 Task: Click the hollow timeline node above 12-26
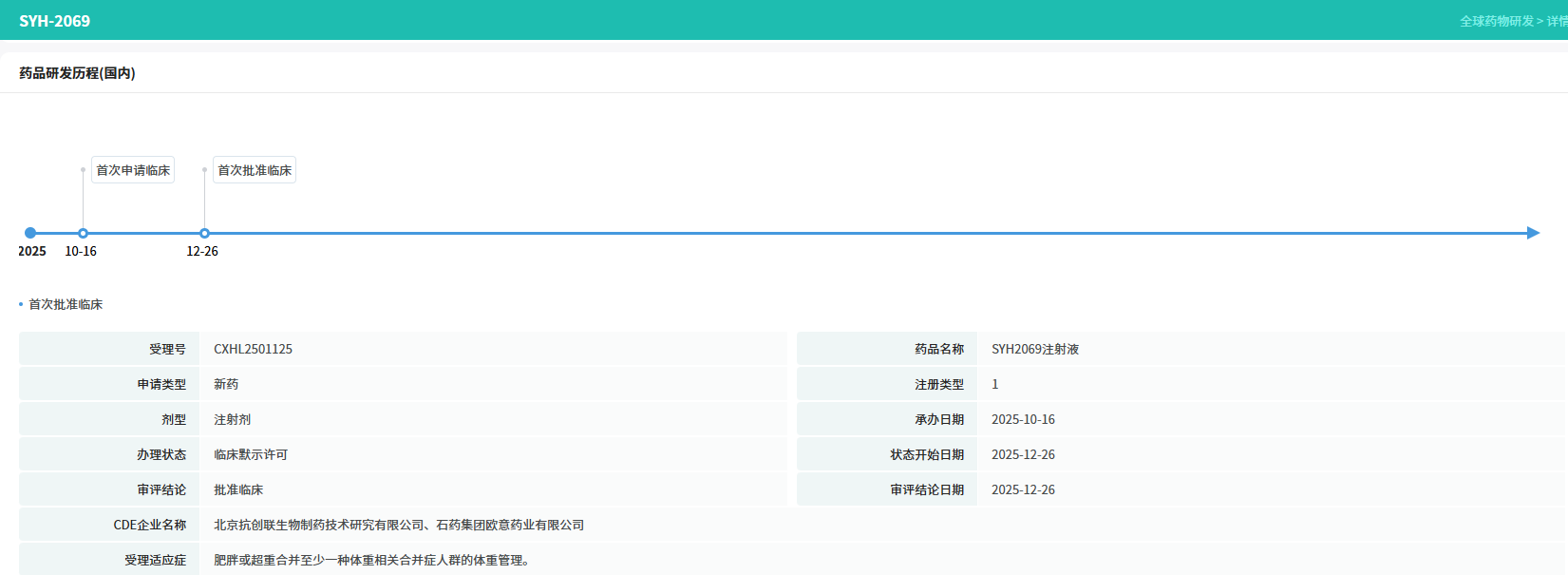click(x=204, y=233)
